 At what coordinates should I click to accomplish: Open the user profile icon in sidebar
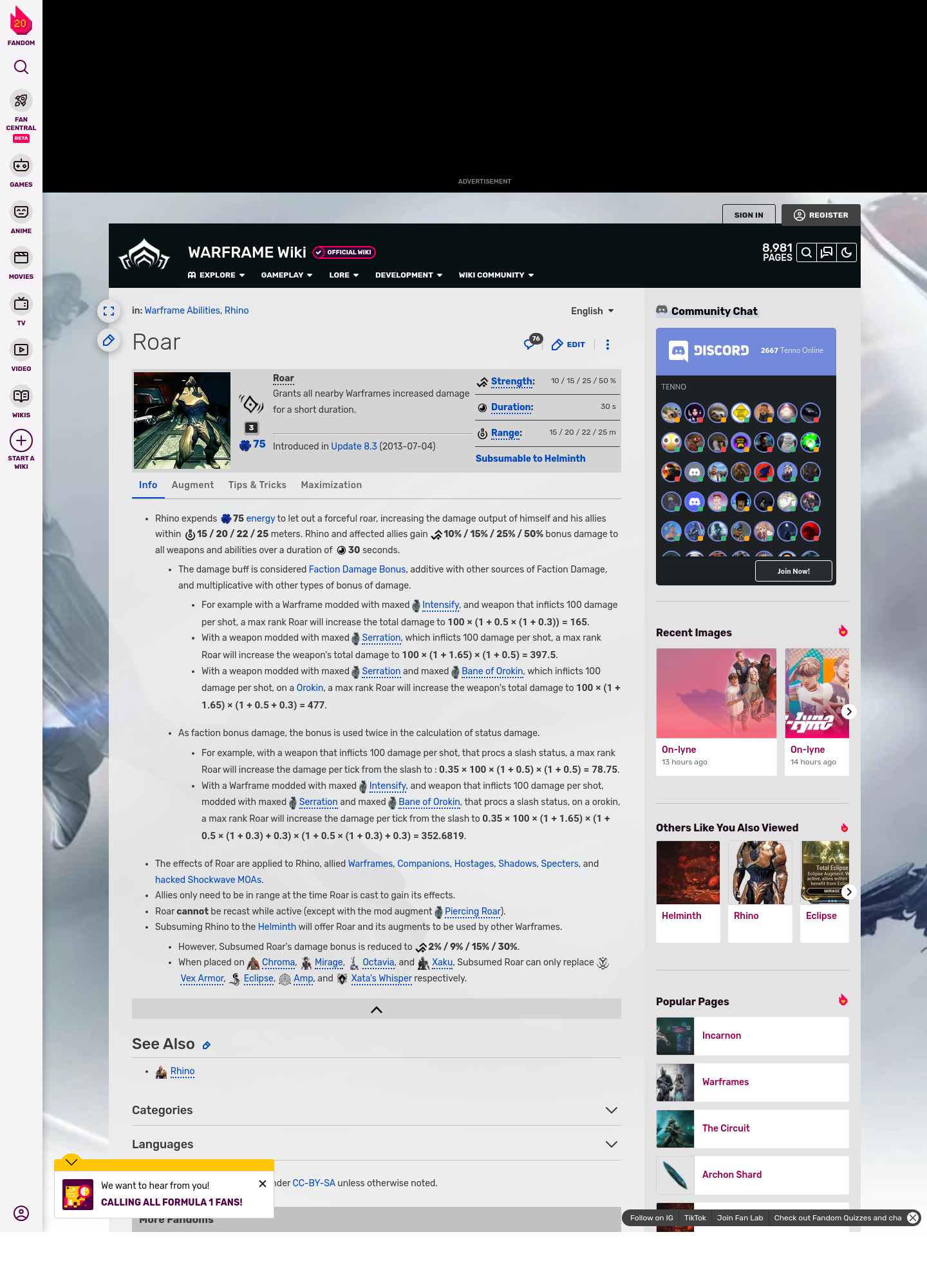(x=21, y=1213)
